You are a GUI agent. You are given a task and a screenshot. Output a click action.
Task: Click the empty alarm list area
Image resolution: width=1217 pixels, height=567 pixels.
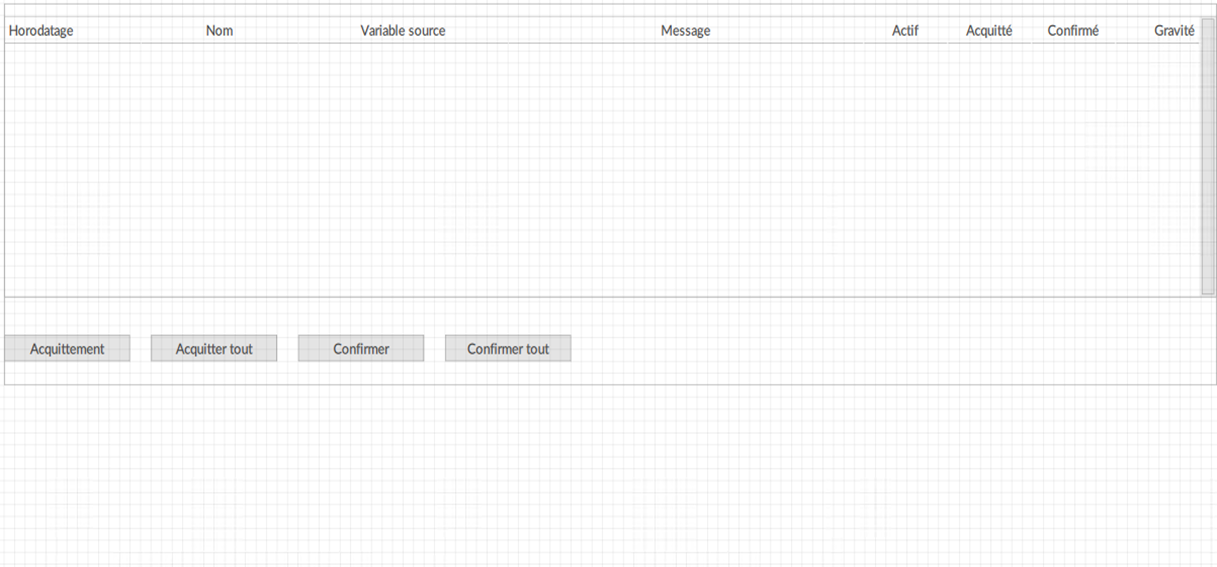(602, 169)
